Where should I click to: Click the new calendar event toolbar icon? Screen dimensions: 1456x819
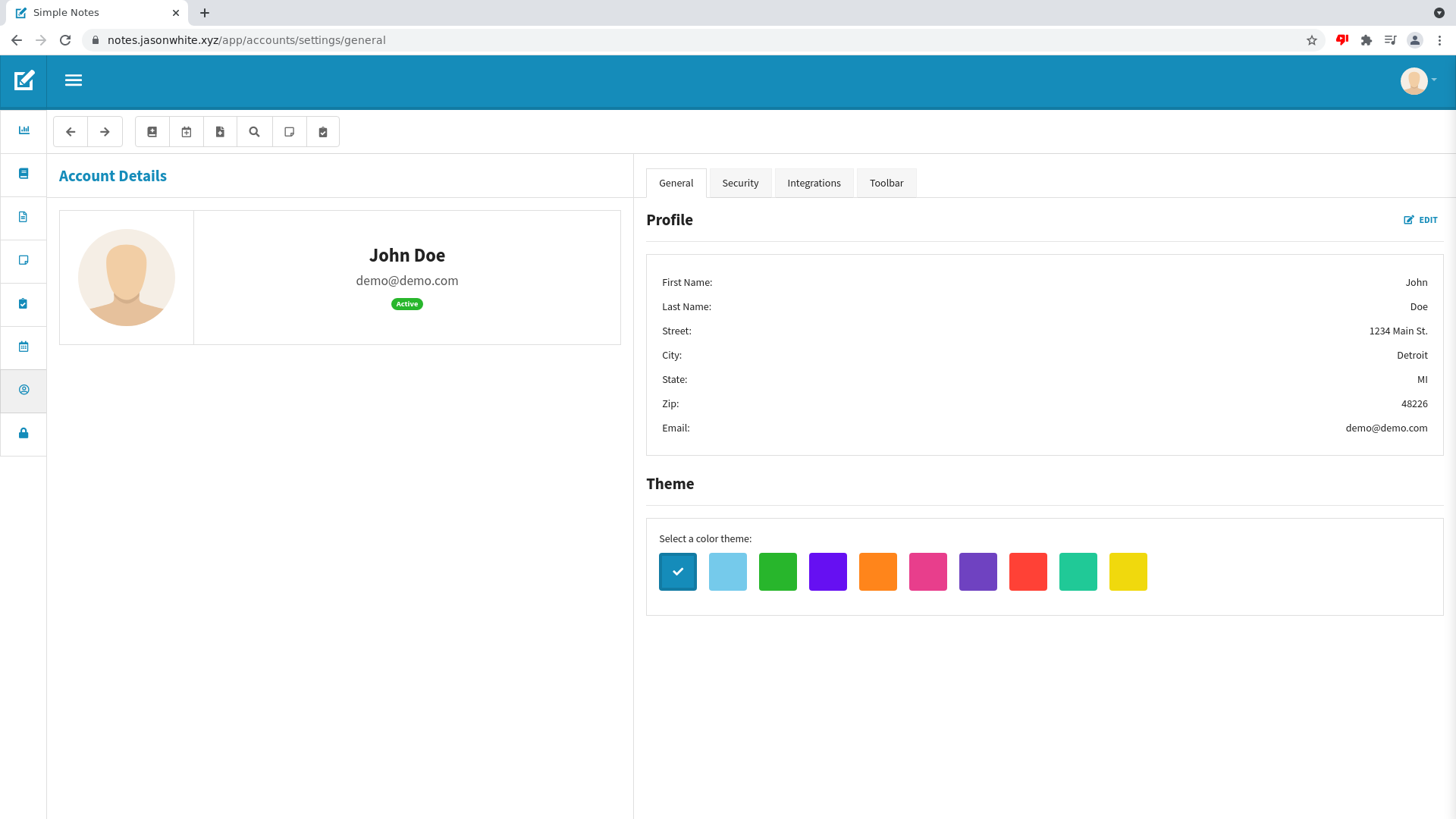coord(187,132)
